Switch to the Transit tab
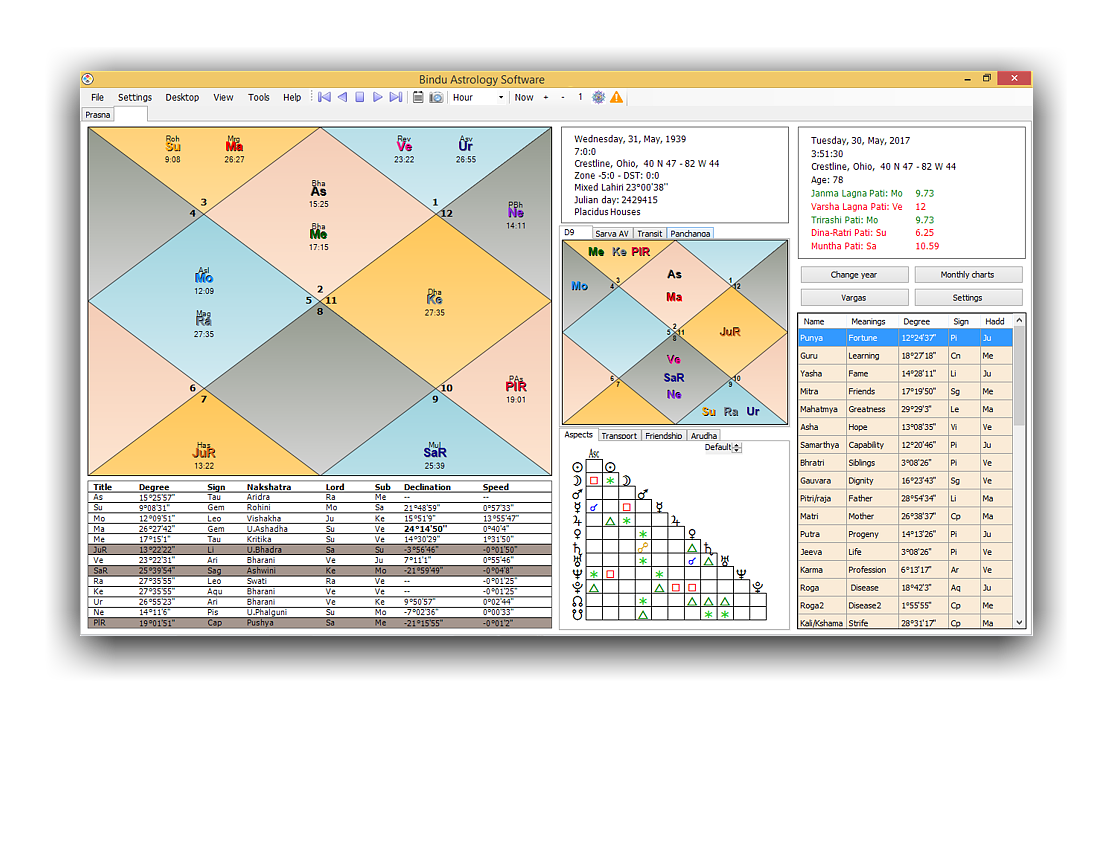The image size is (1112, 856). [649, 233]
